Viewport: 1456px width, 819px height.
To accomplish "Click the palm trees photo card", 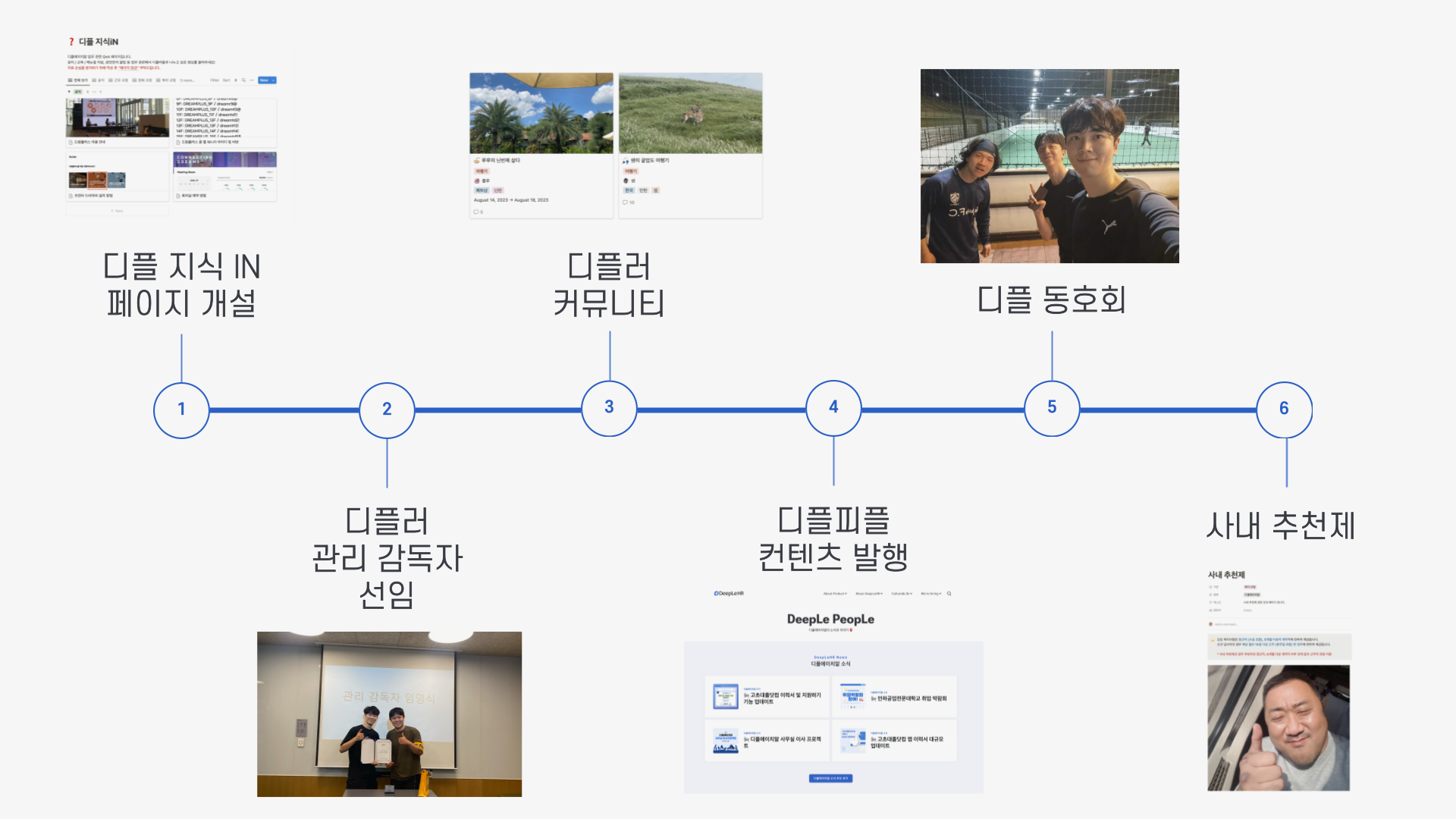I will click(x=541, y=146).
